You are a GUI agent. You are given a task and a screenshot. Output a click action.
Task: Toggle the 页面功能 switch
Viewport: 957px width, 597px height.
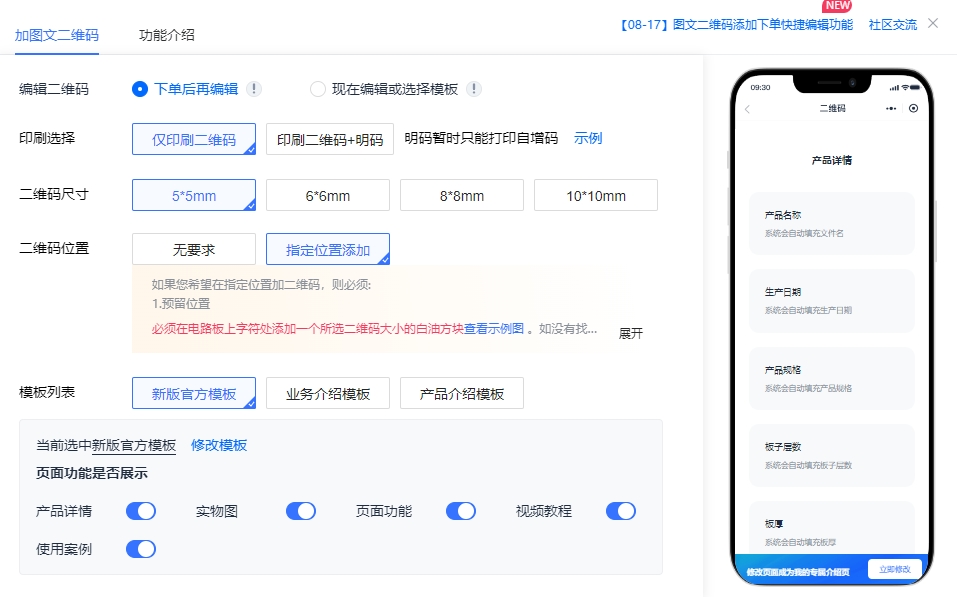tap(461, 511)
